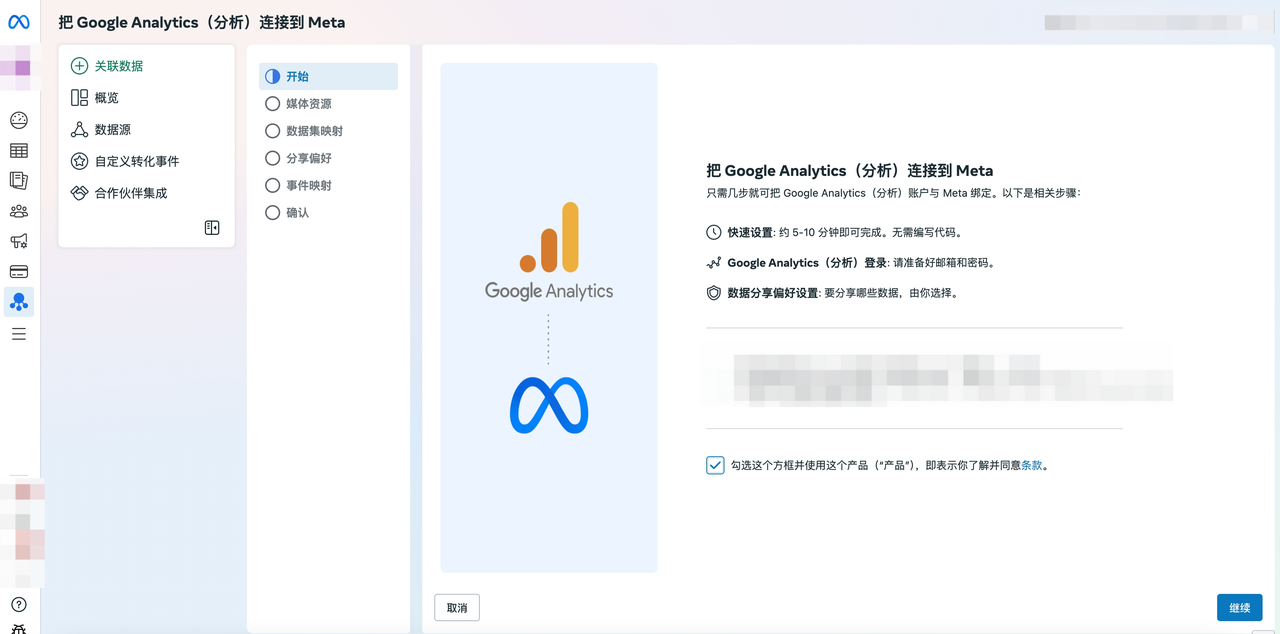Screen dimensions: 1280x634
Task: Select the 媒体资源 step
Action: click(x=308, y=104)
